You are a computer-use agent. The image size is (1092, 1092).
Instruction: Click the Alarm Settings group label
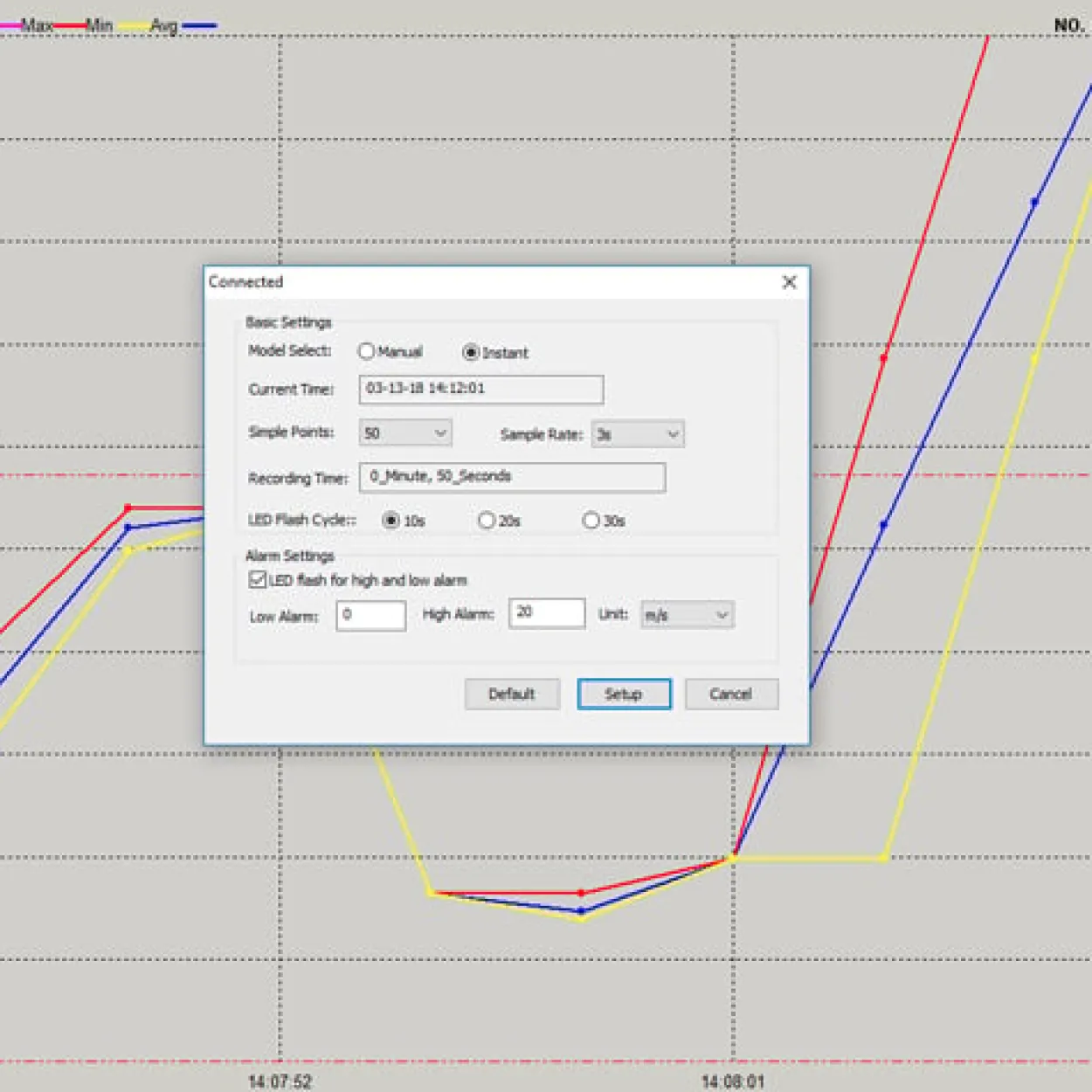tap(290, 556)
